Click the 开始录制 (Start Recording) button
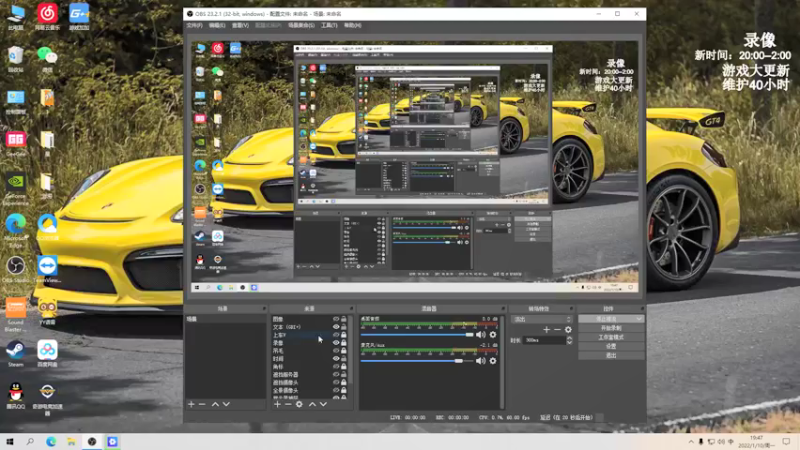The height and width of the screenshot is (450, 800). [x=610, y=328]
